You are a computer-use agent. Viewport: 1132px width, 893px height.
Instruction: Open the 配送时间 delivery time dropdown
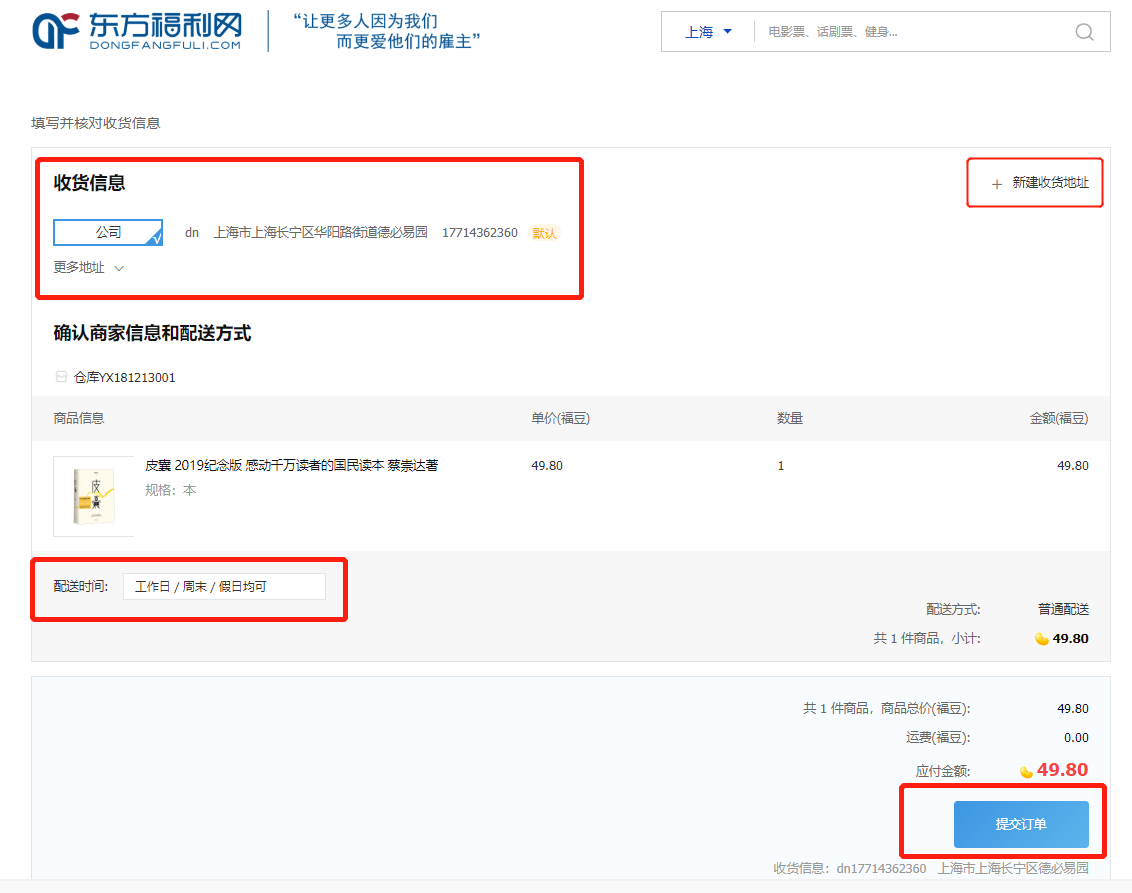click(225, 586)
